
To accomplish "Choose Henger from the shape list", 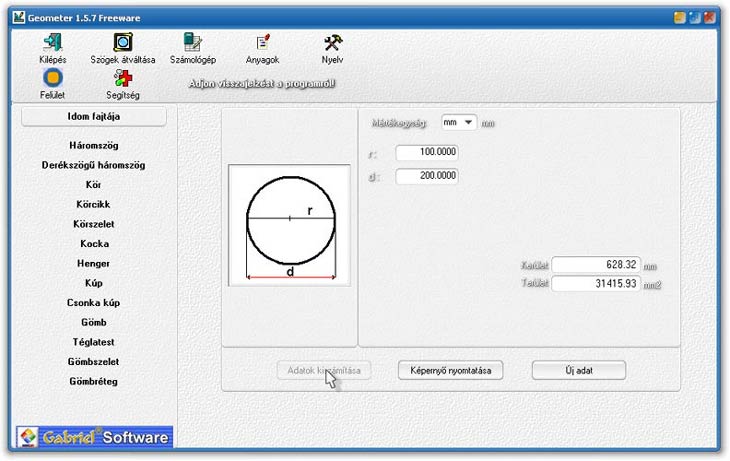I will 94,263.
